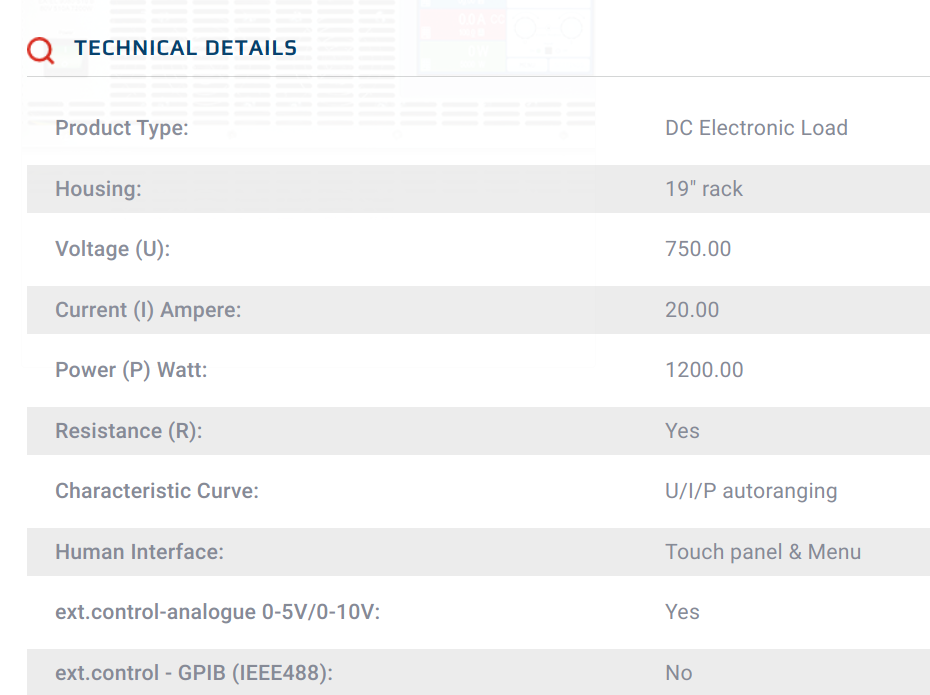Screen dimensions: 930x695
Task: Select the Resistance (R) label
Action: pos(129,431)
